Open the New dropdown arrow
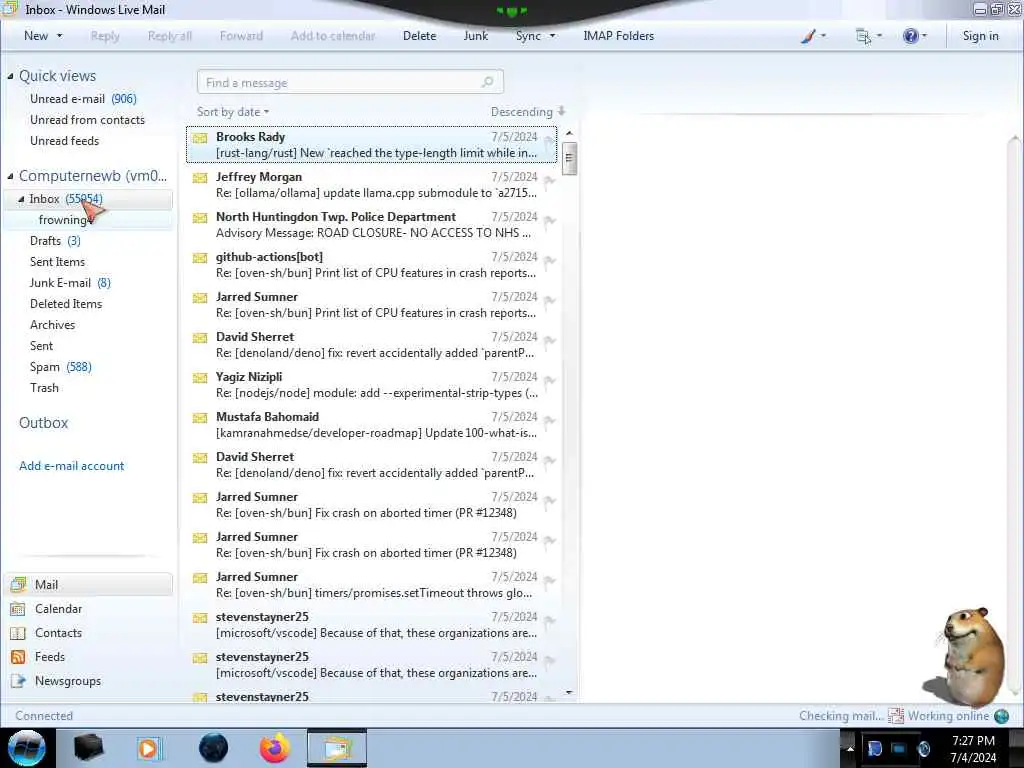 (59, 36)
